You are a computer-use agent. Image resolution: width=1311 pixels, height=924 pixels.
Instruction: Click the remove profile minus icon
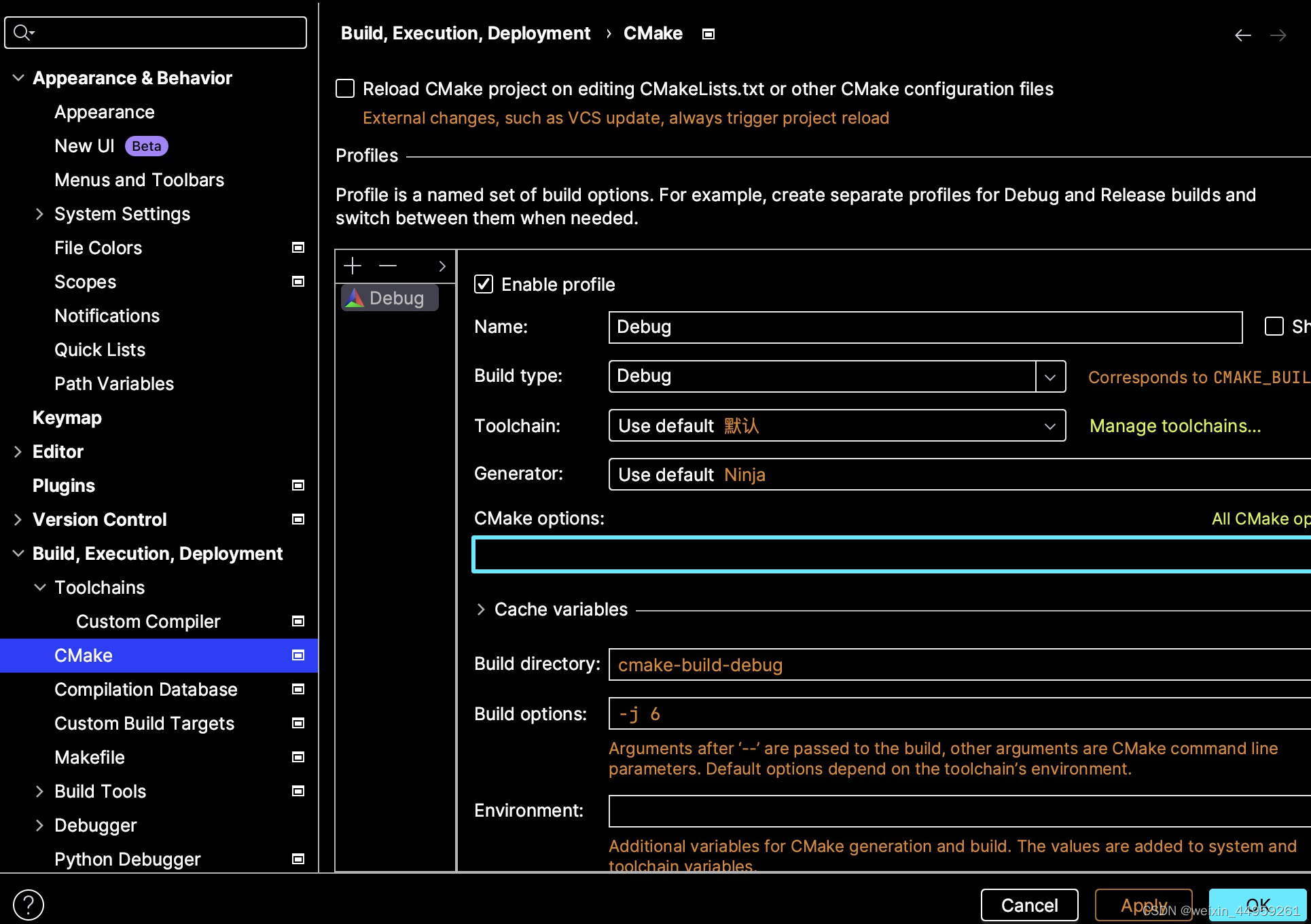[388, 266]
